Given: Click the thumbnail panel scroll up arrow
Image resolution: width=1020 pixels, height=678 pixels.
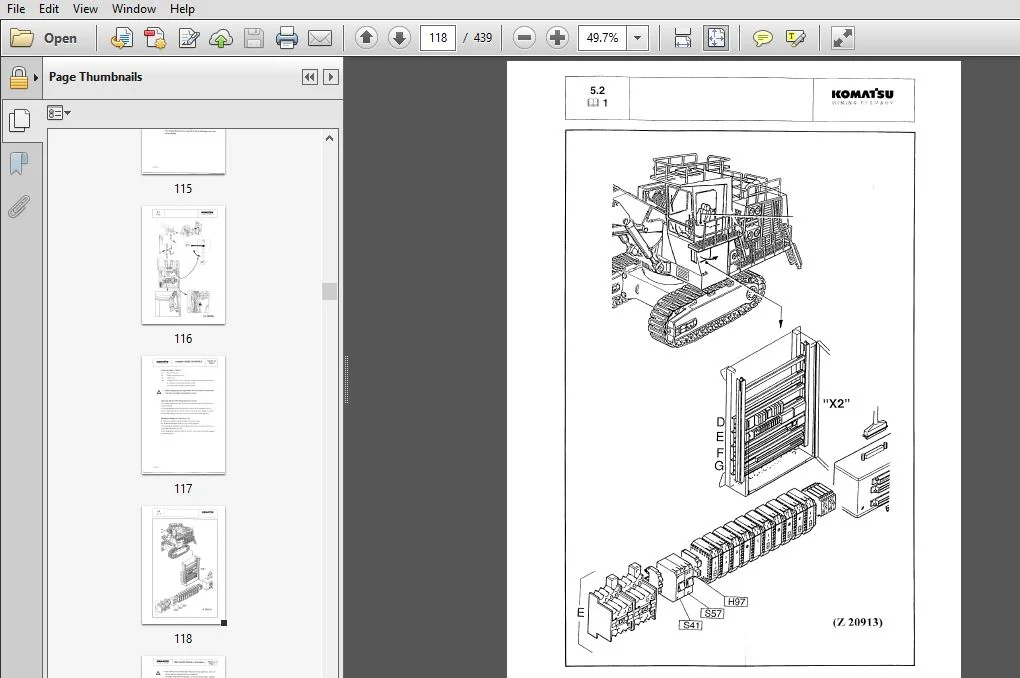Looking at the screenshot, I should pos(329,138).
